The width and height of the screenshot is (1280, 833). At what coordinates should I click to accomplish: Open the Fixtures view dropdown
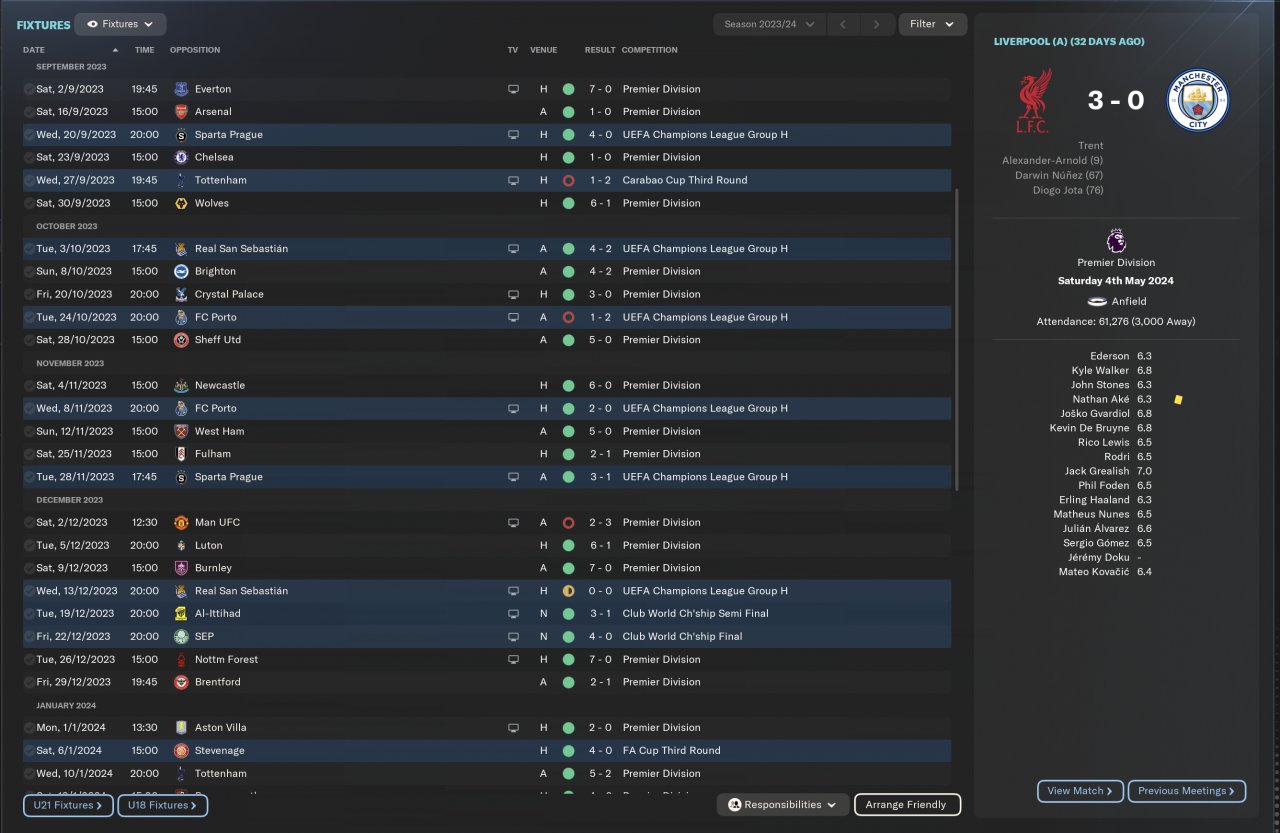click(120, 24)
